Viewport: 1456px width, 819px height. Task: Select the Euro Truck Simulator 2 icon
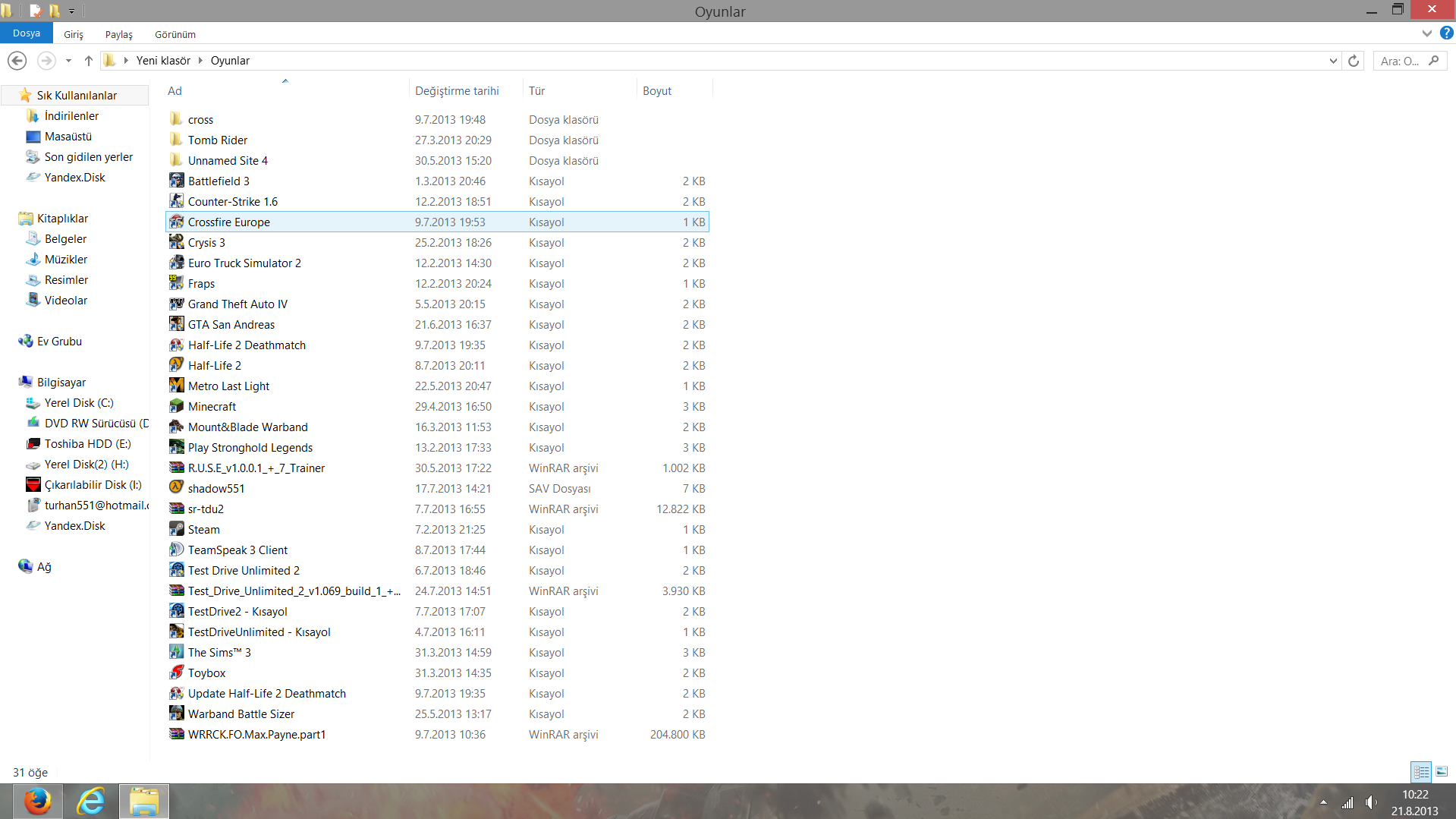176,263
